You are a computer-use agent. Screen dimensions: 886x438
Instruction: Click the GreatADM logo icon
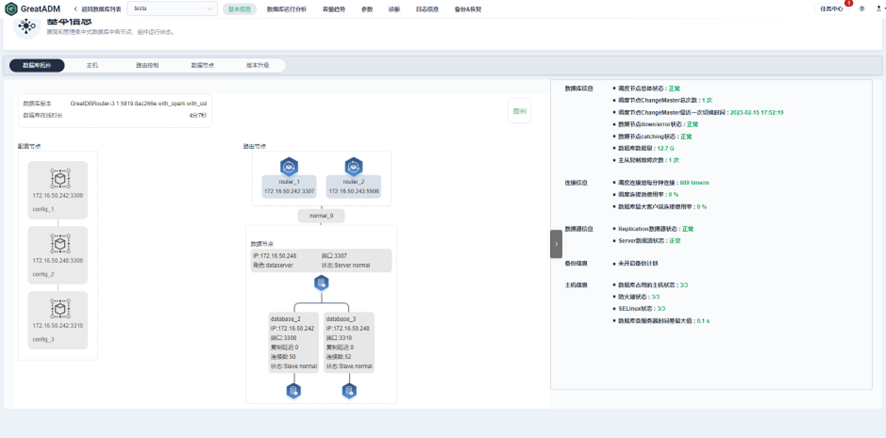click(x=11, y=9)
